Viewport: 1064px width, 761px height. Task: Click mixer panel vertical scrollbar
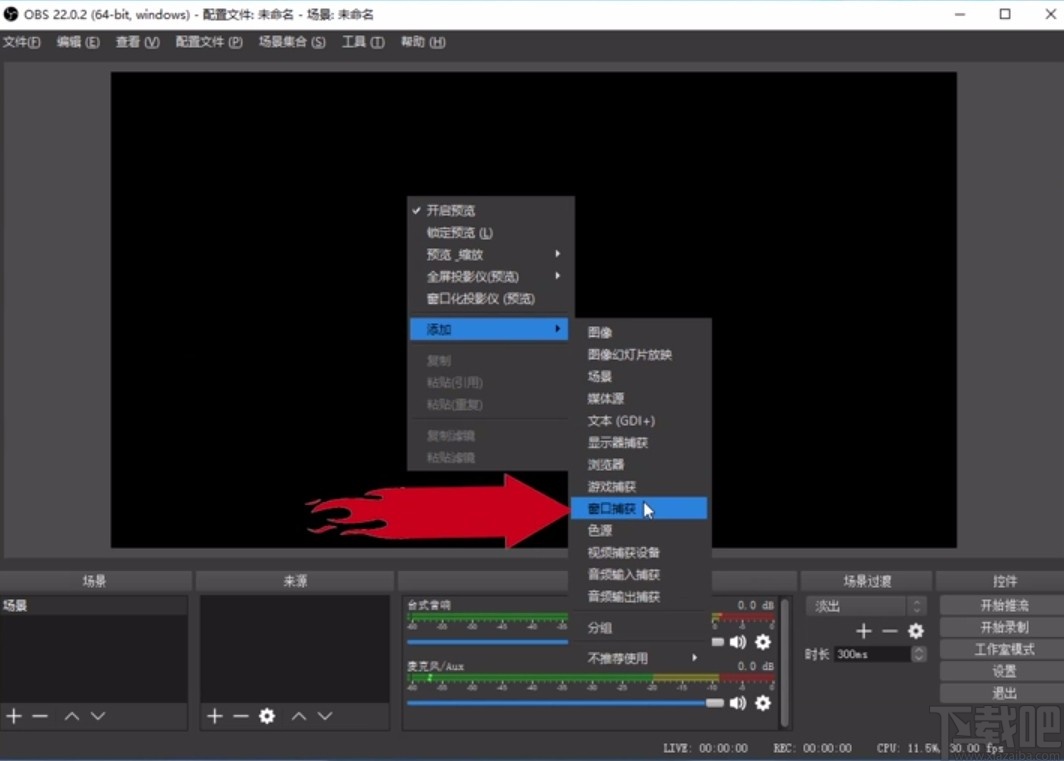[x=784, y=662]
